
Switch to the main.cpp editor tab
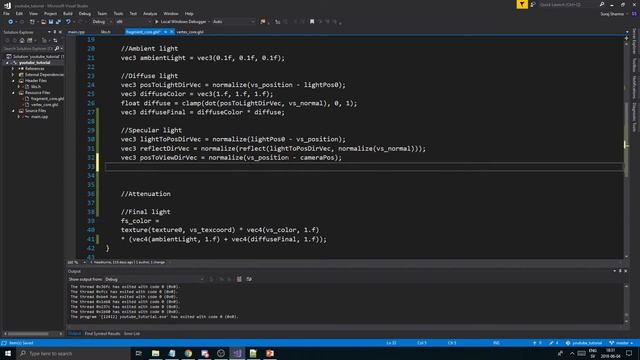click(x=76, y=32)
